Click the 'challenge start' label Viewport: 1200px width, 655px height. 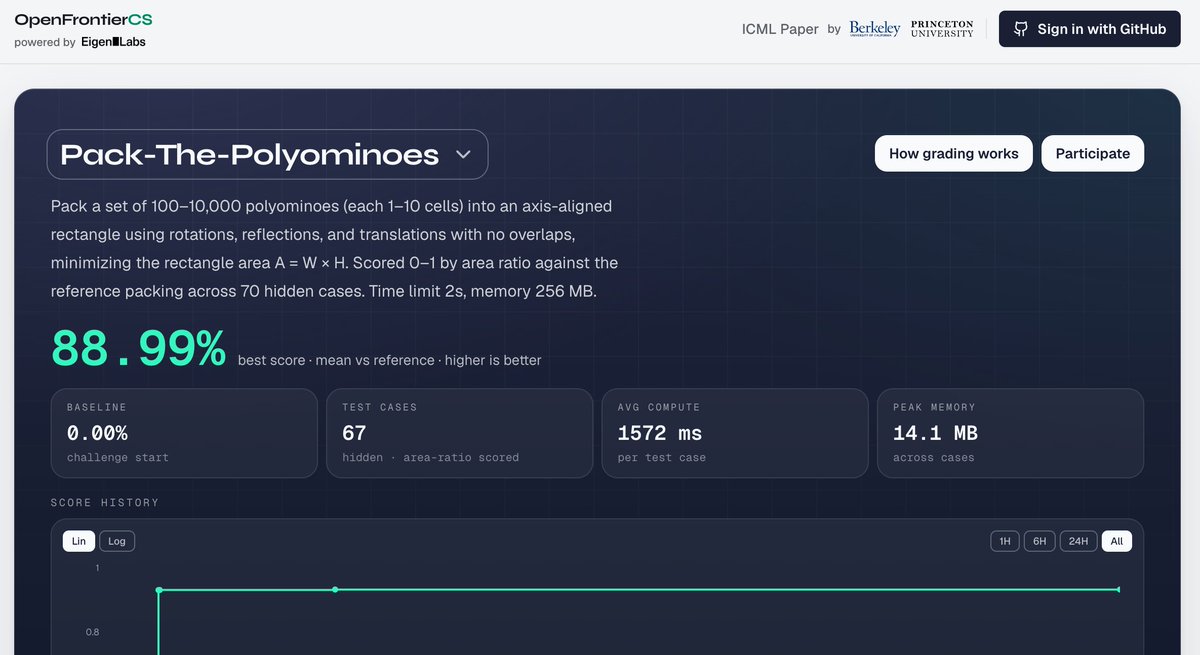click(118, 457)
